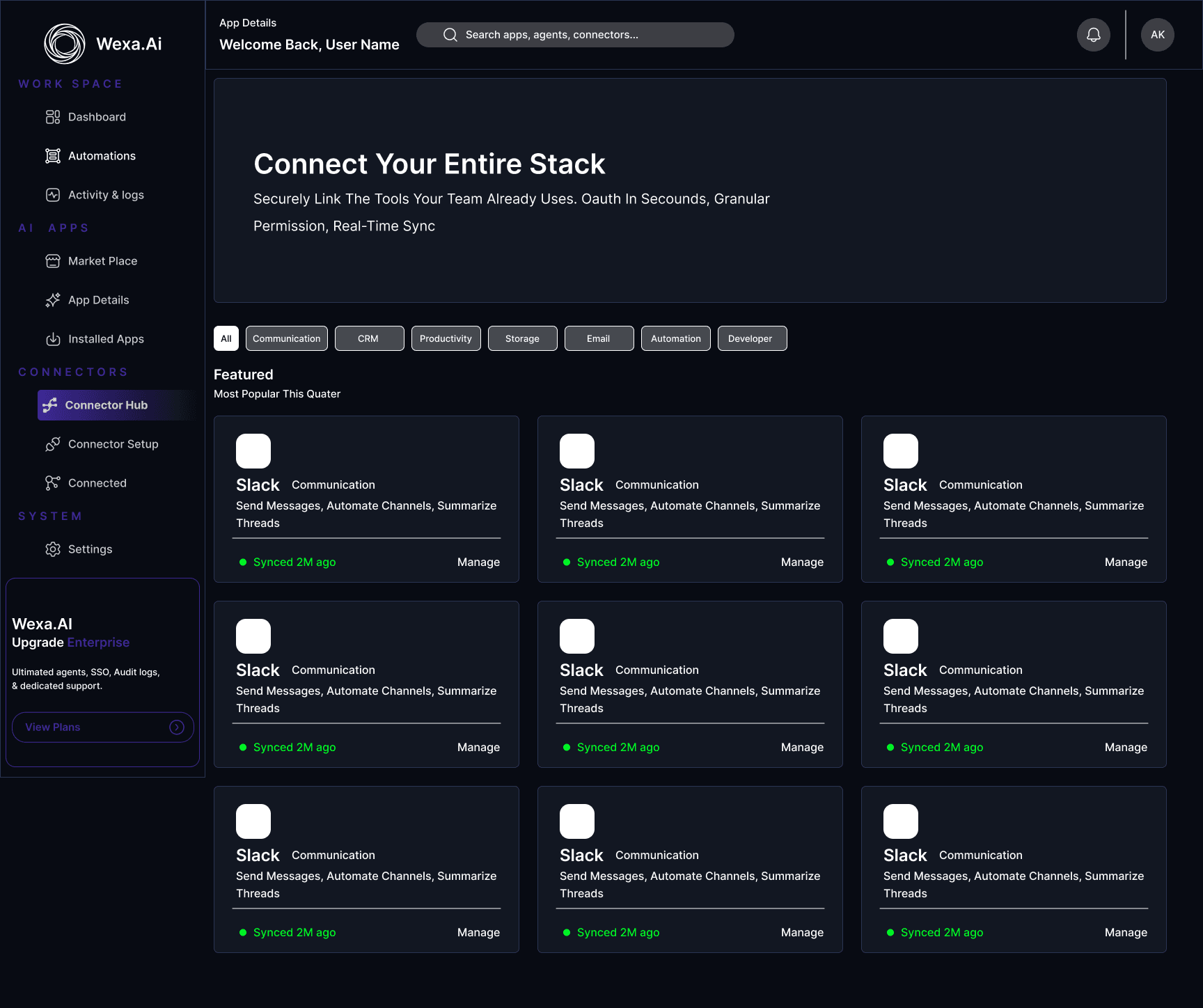Viewport: 1203px width, 1008px height.
Task: Click the View Plans button
Action: (103, 727)
